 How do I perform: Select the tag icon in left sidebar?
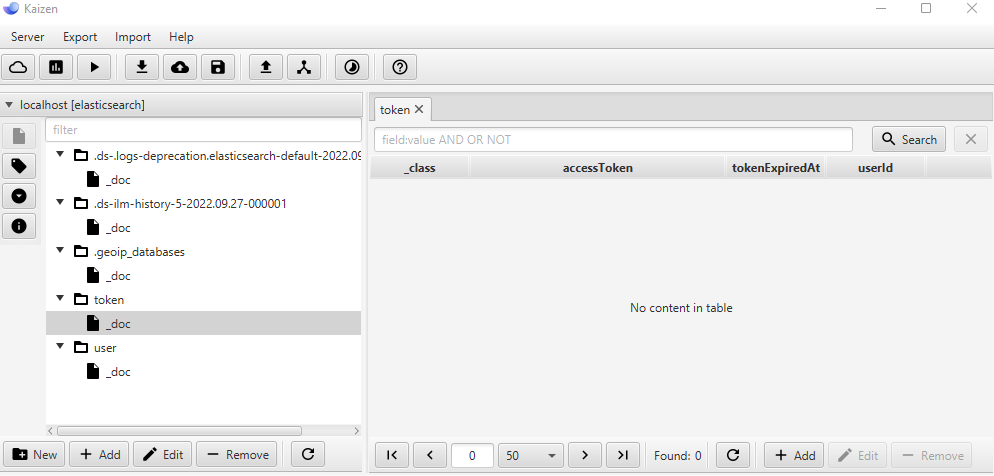pyautogui.click(x=19, y=166)
